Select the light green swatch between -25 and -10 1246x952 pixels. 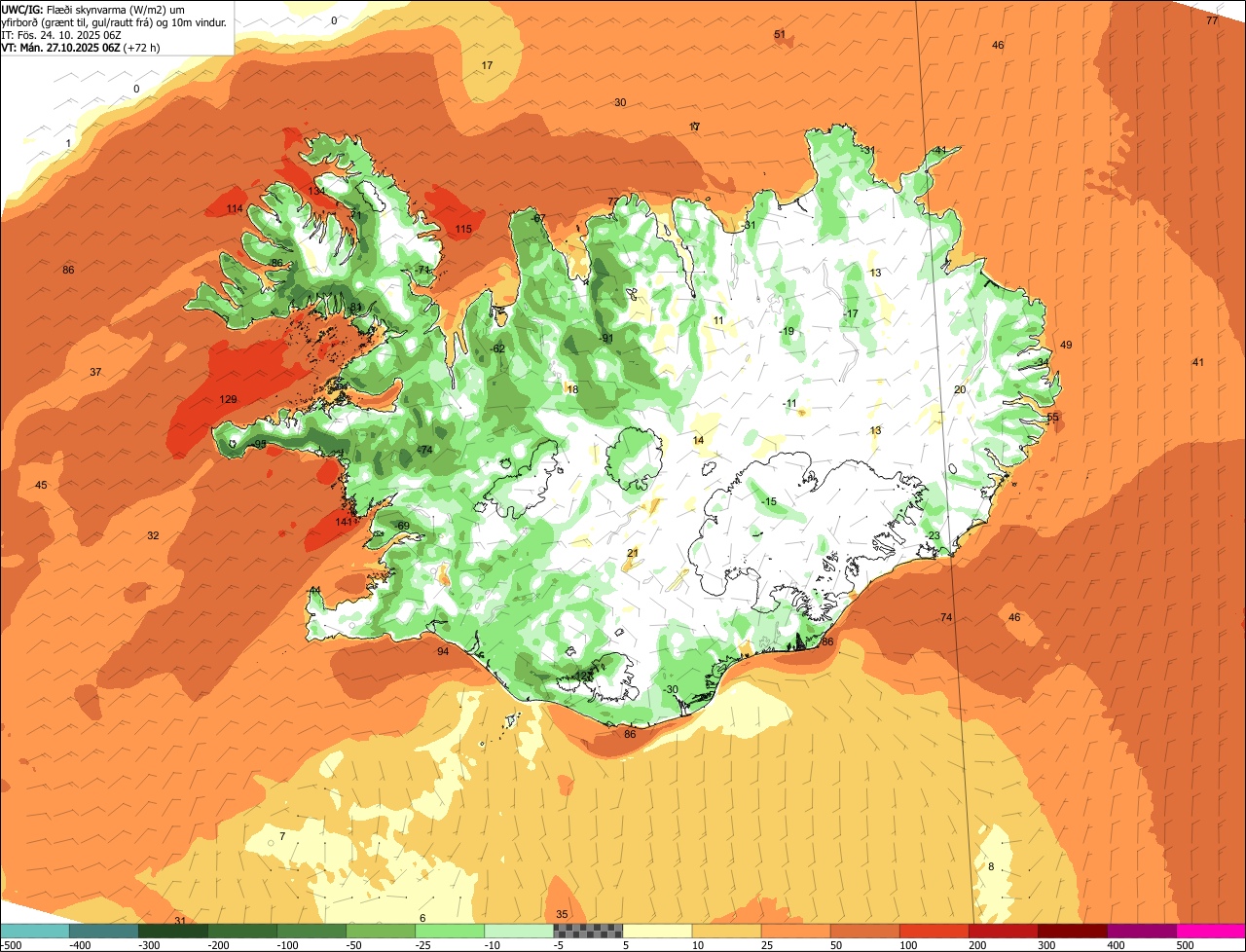pos(451,931)
